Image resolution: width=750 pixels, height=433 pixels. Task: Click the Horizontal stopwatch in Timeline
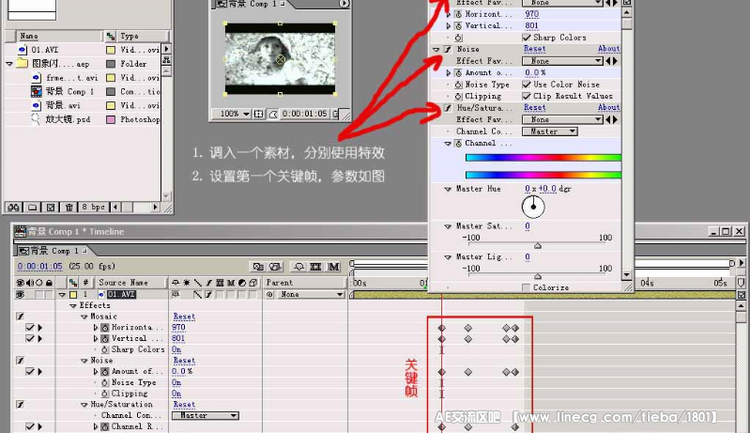coord(105,327)
